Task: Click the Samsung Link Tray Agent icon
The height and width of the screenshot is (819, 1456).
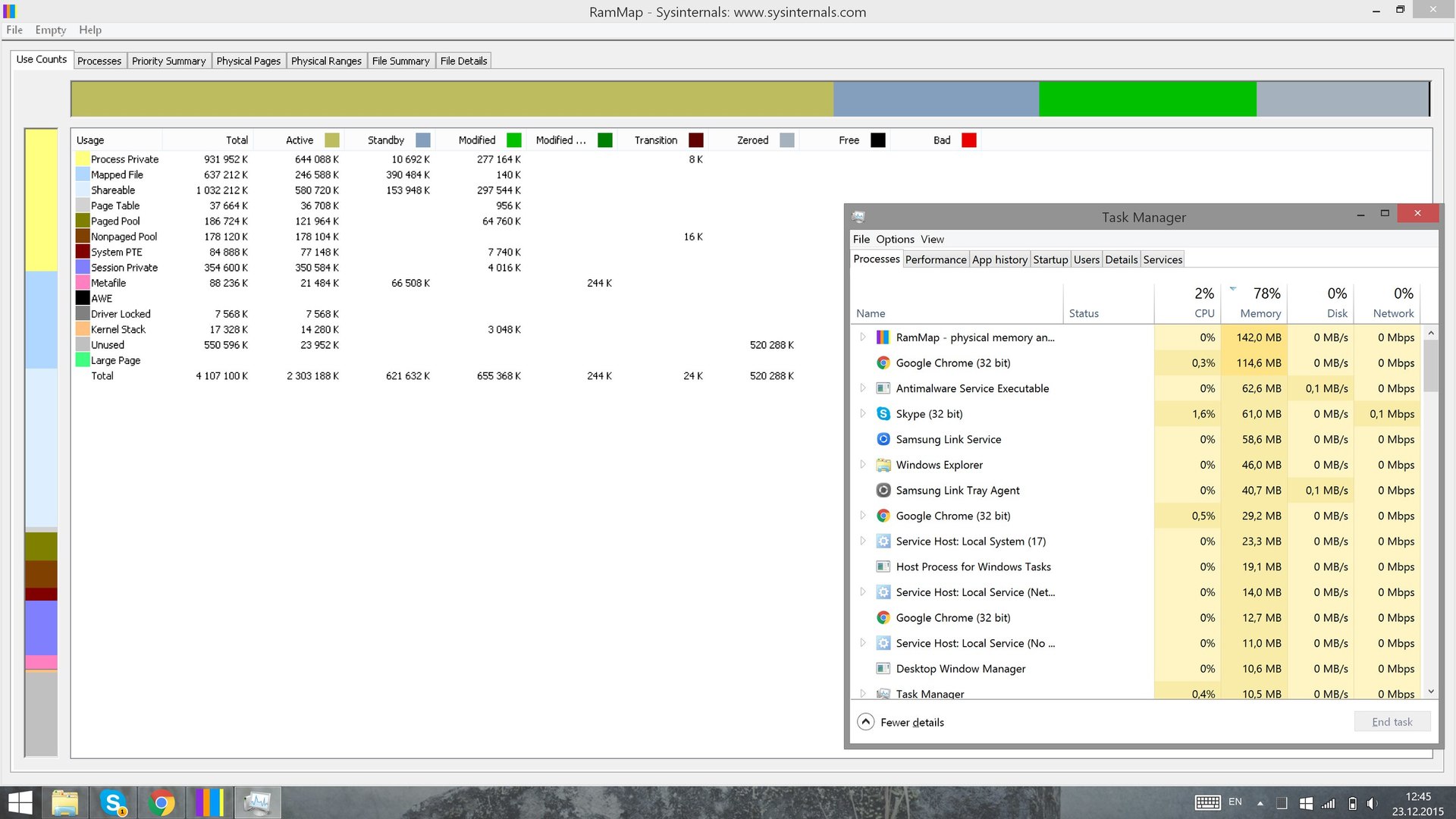Action: [883, 491]
